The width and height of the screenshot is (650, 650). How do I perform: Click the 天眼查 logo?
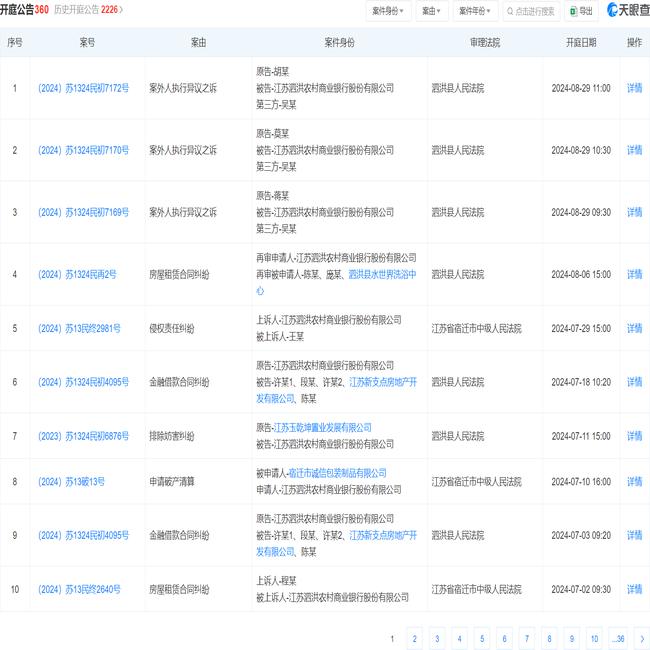(628, 10)
